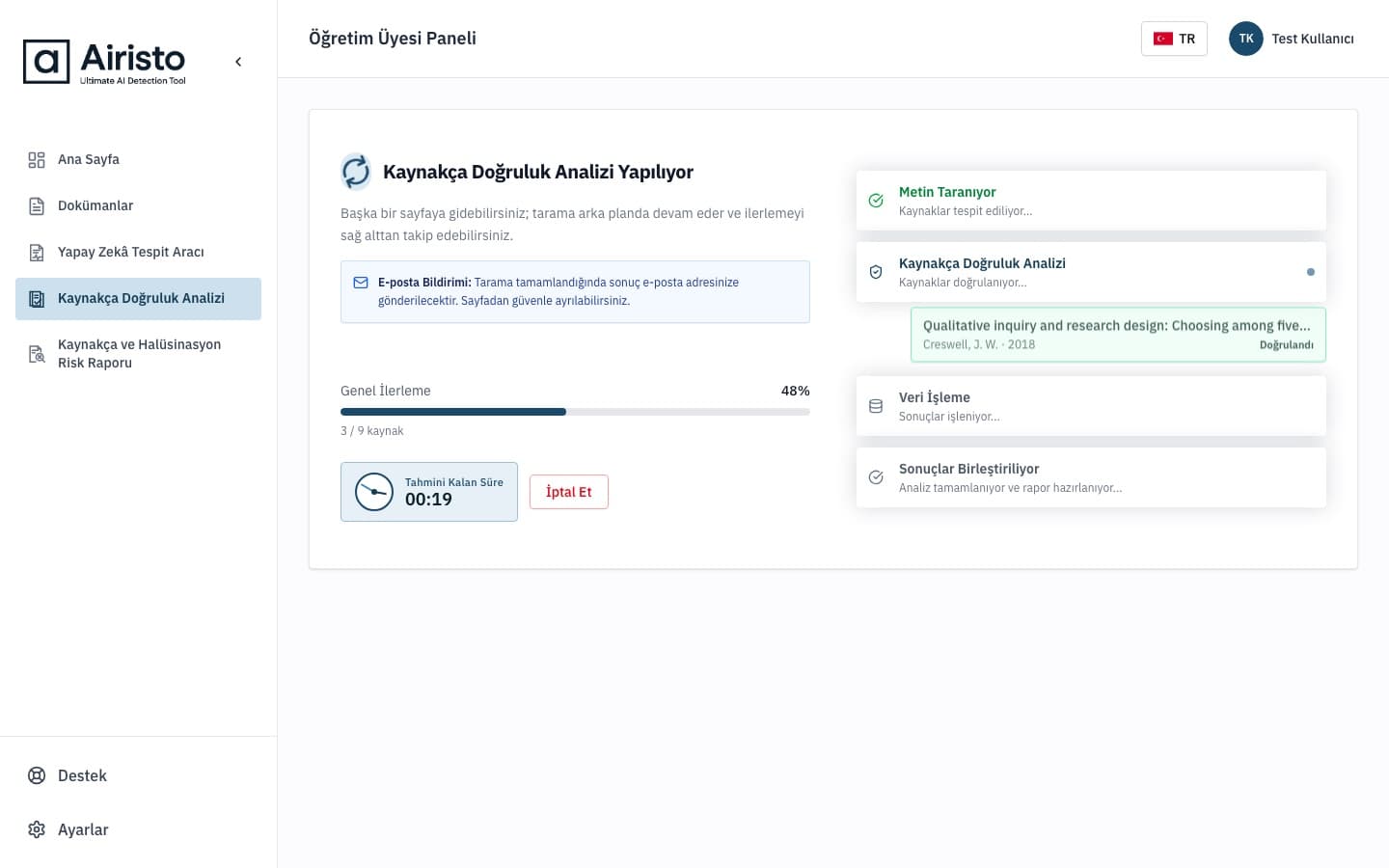1389x868 pixels.
Task: Click the 00:19 remaining time value
Action: (428, 500)
